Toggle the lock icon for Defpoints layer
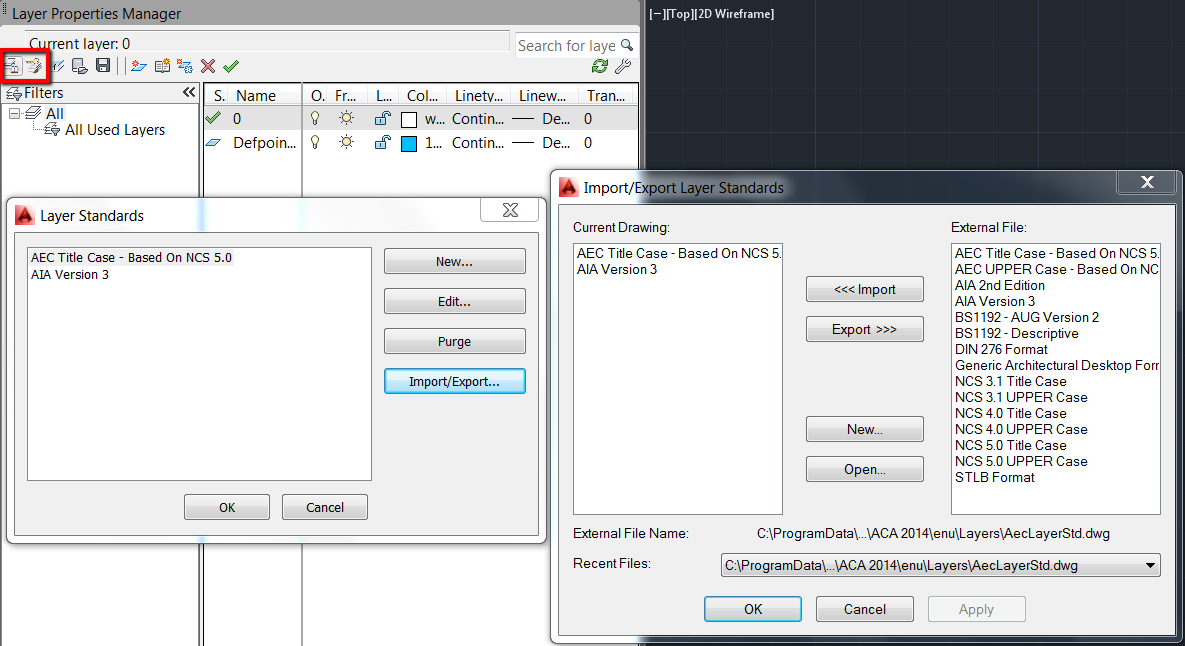The width and height of the screenshot is (1185, 646). point(382,143)
